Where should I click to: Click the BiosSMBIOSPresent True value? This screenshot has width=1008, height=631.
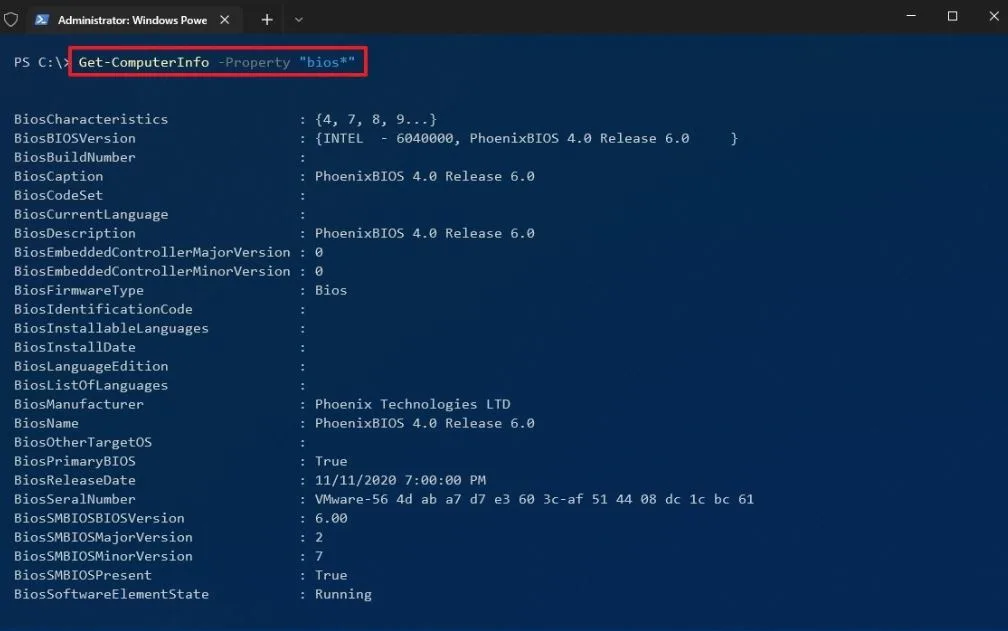(x=330, y=575)
